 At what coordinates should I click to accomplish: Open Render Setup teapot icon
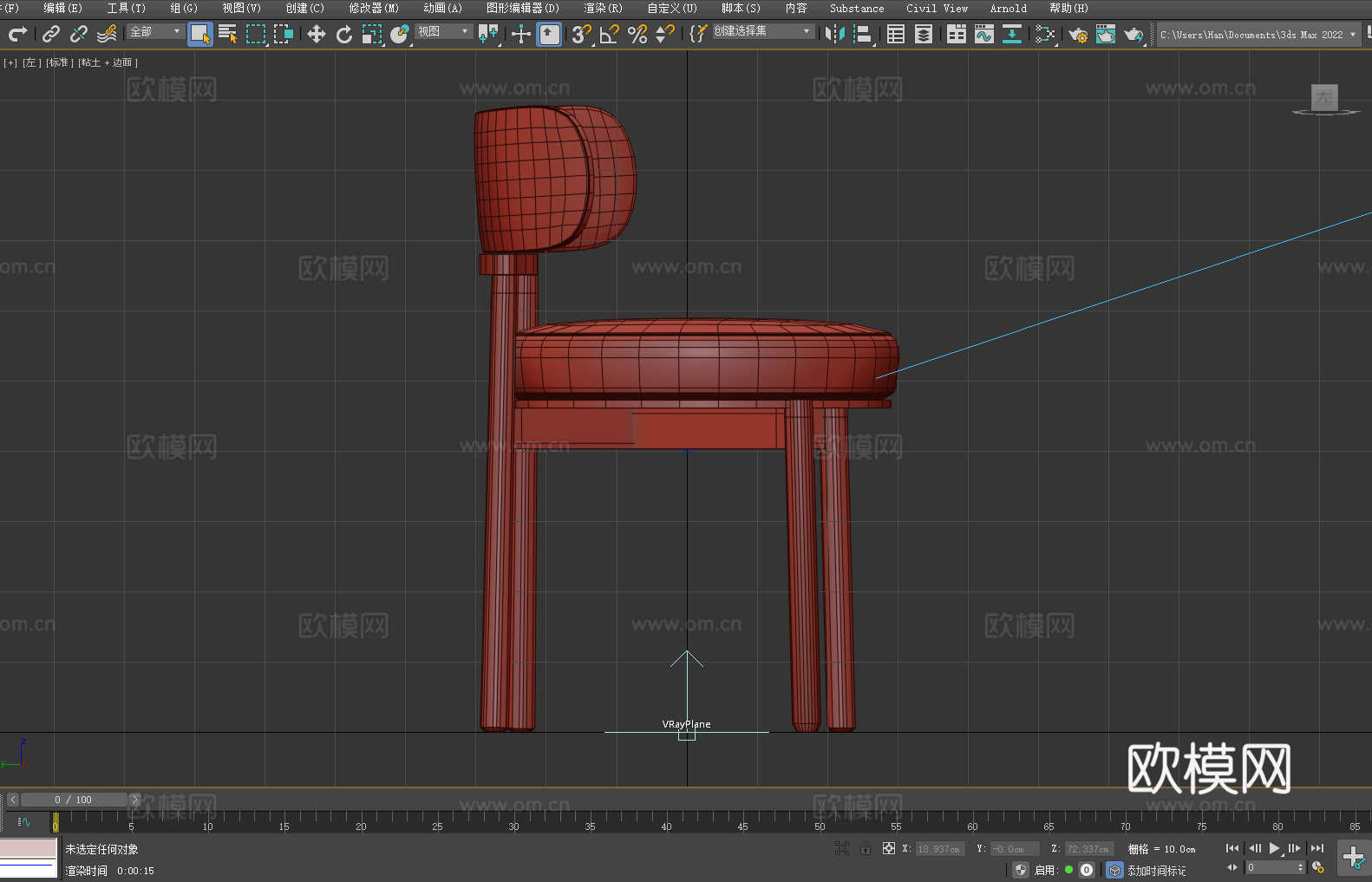[x=1078, y=34]
